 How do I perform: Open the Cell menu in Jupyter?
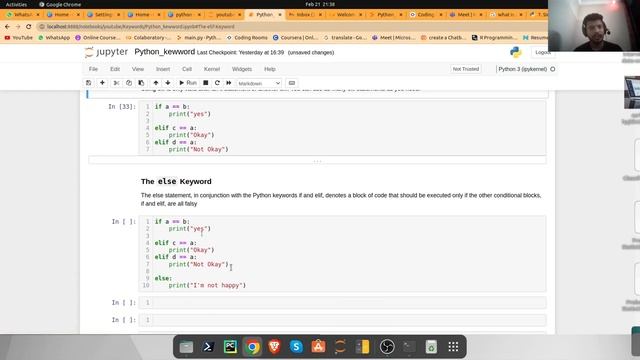coord(187,69)
